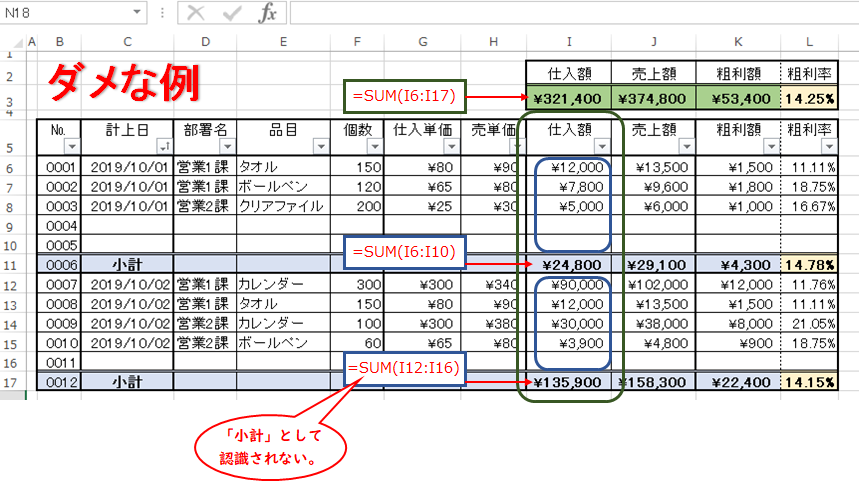Click the Cancel X icon in formula bar
This screenshot has width=859, height=481.
point(196,13)
